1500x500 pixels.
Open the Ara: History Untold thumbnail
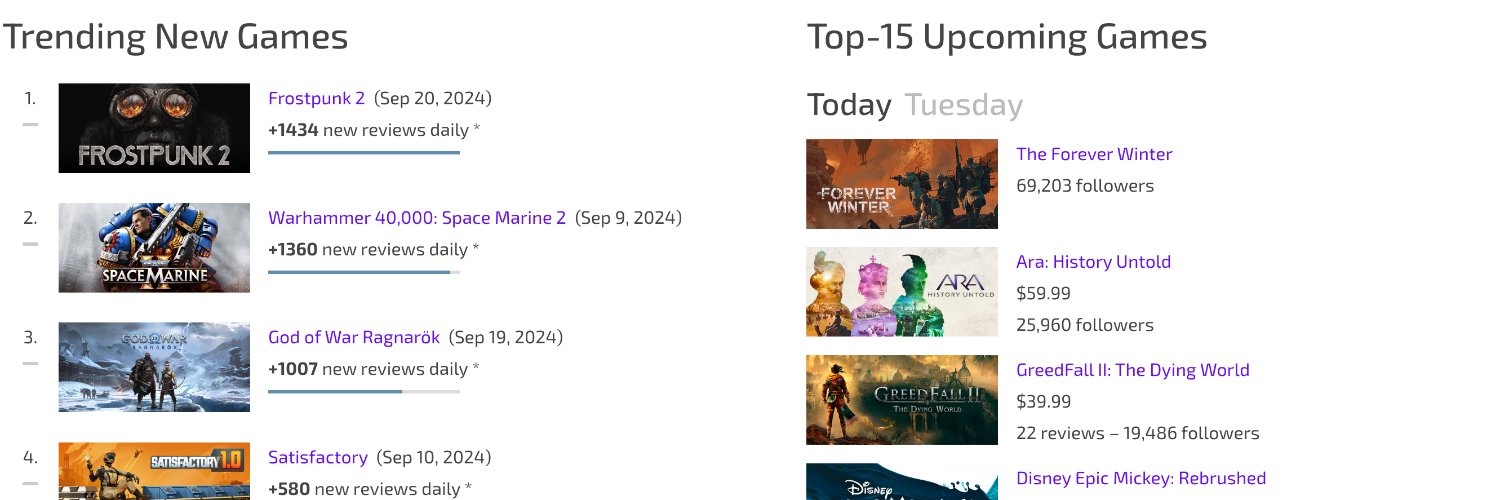pos(902,292)
